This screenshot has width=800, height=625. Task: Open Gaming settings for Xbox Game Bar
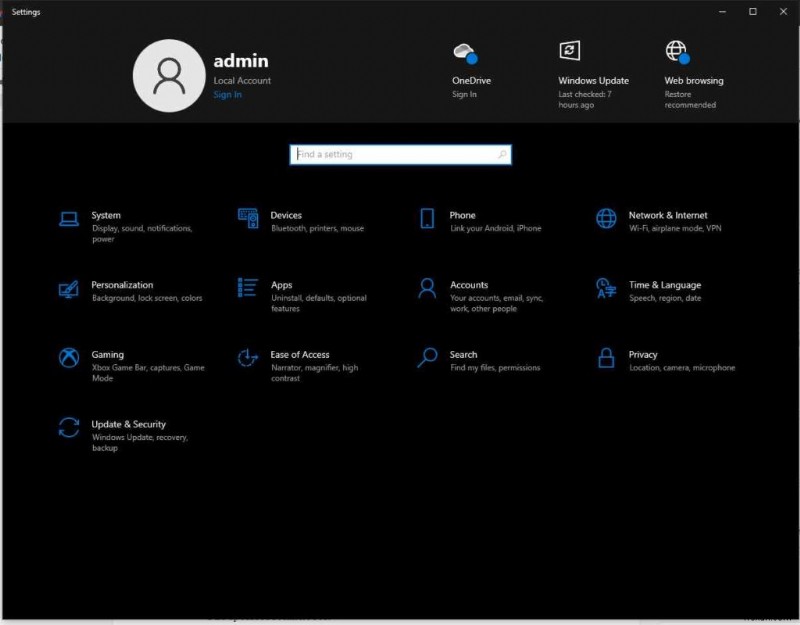click(x=107, y=354)
